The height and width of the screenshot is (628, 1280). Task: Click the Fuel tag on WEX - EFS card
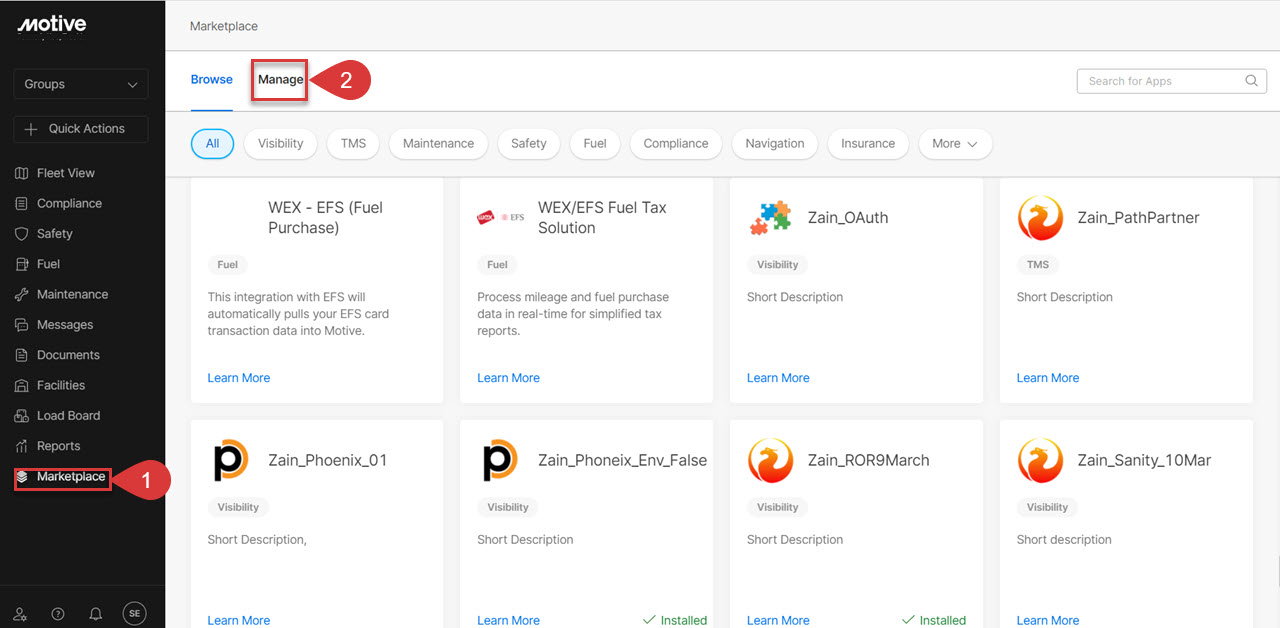(x=228, y=265)
